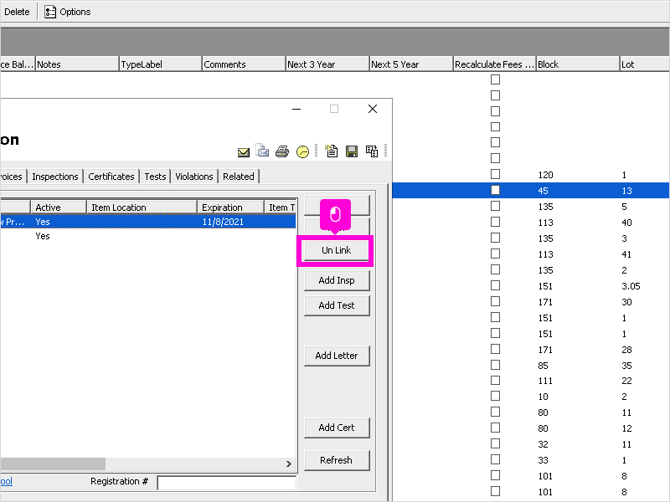
Task: Click the Refresh button
Action: 336,461
